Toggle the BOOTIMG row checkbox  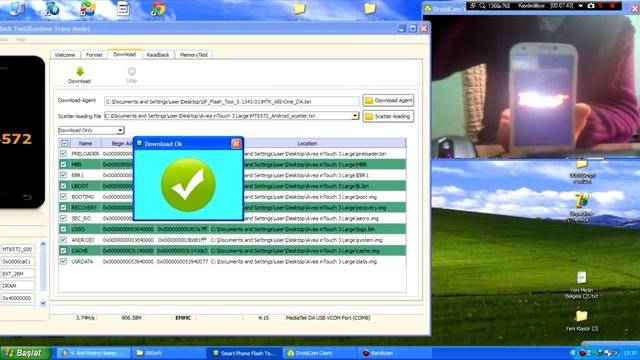[x=63, y=197]
